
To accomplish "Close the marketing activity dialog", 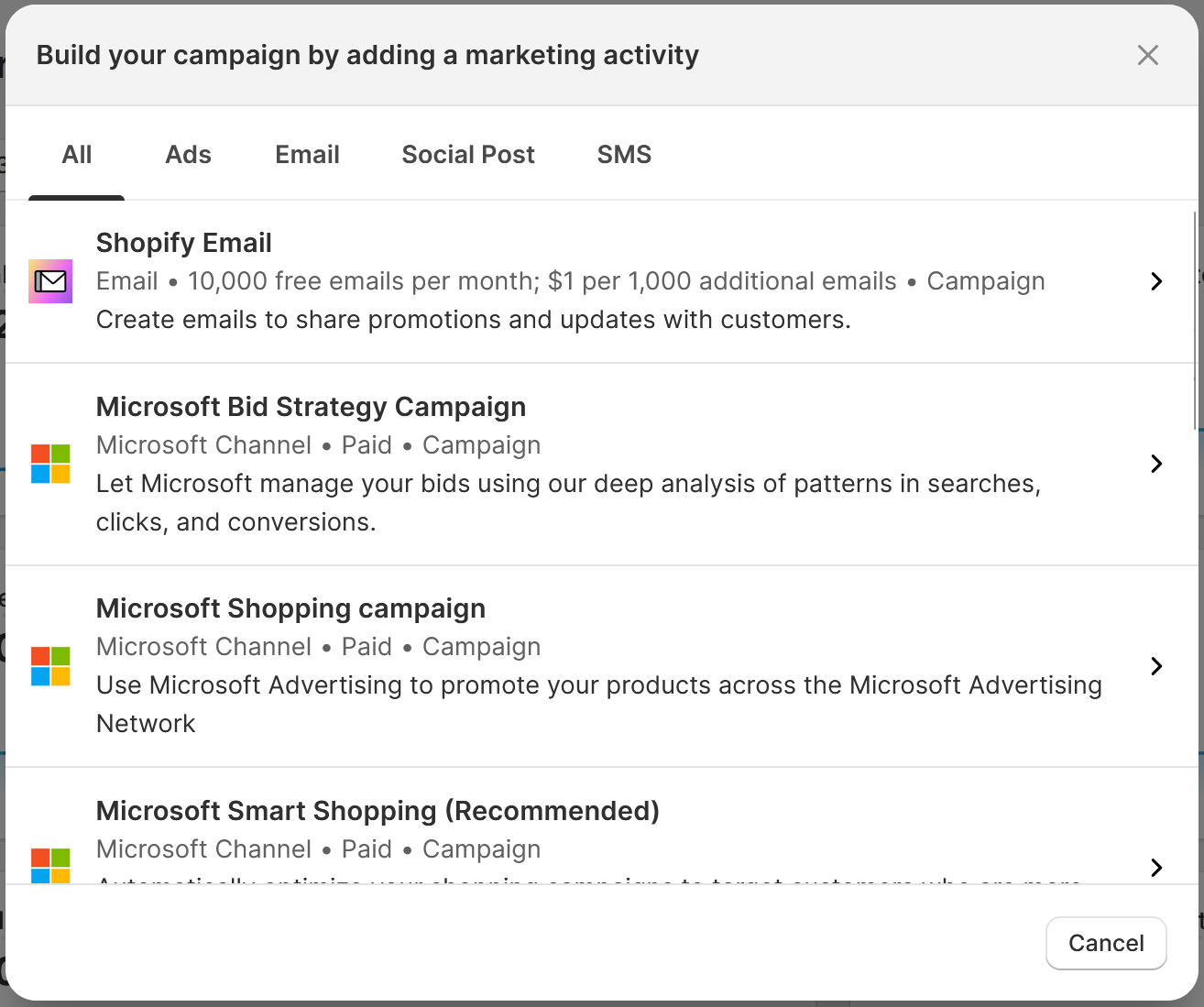I will (x=1147, y=55).
